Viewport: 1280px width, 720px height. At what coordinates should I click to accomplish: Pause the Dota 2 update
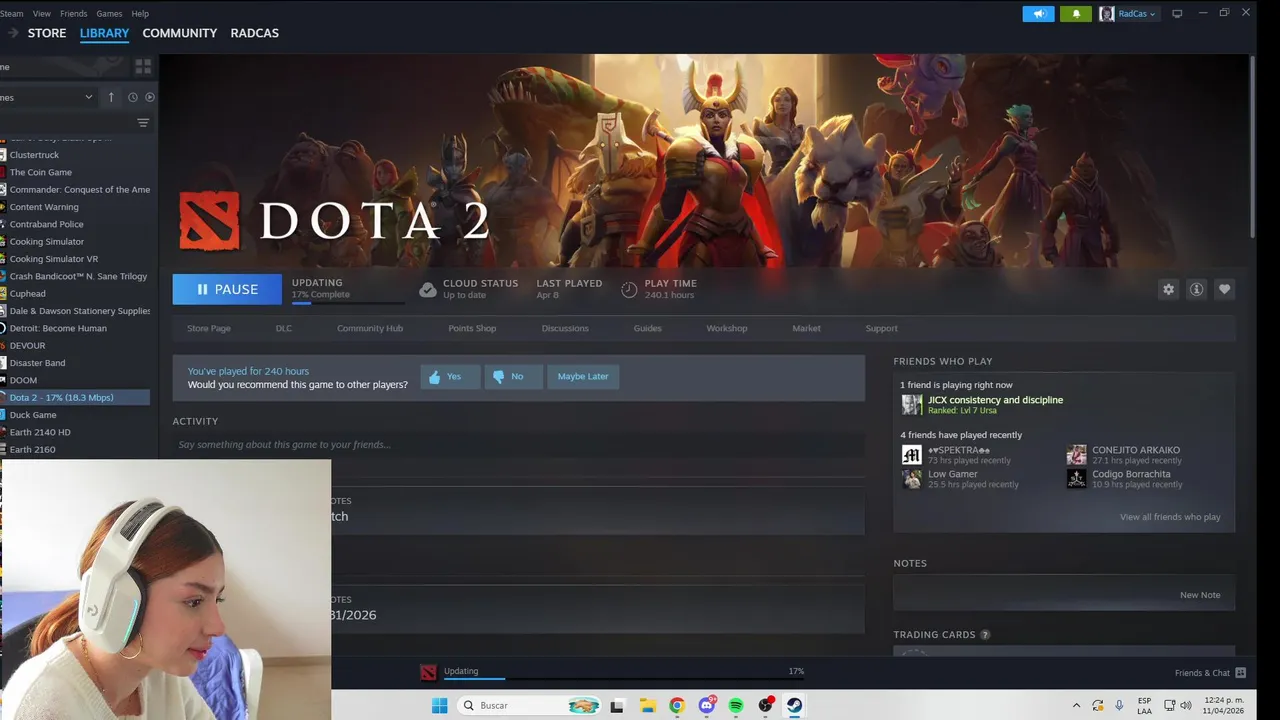coord(227,289)
